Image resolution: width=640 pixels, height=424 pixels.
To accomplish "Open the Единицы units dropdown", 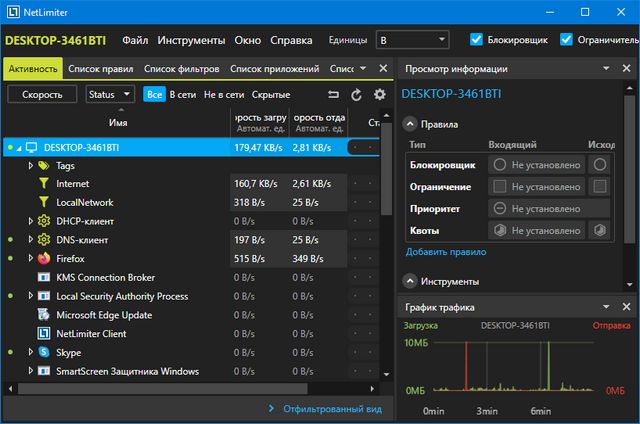I will (413, 41).
